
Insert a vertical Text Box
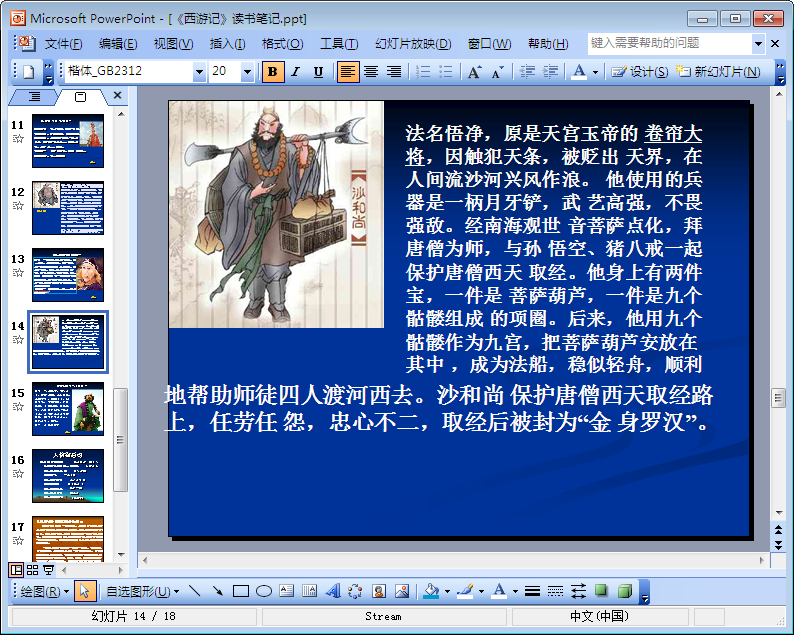309,591
